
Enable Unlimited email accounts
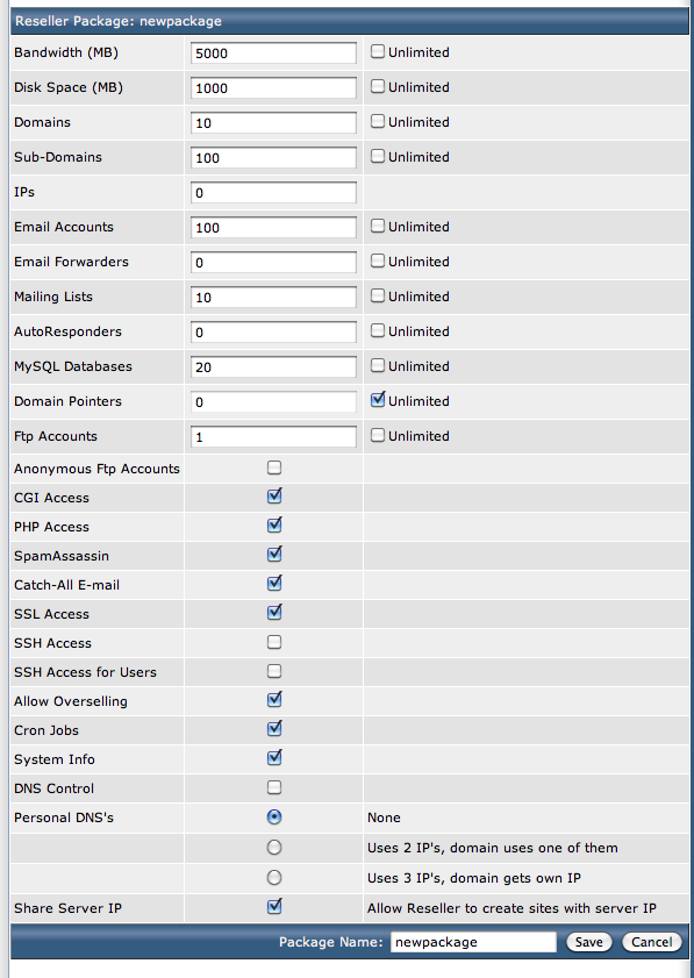[378, 226]
